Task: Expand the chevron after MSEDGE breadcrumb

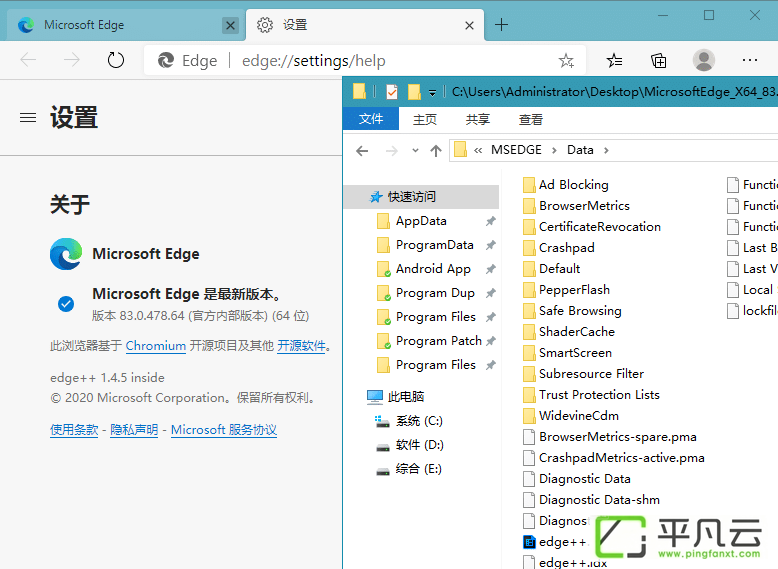Action: click(x=554, y=150)
